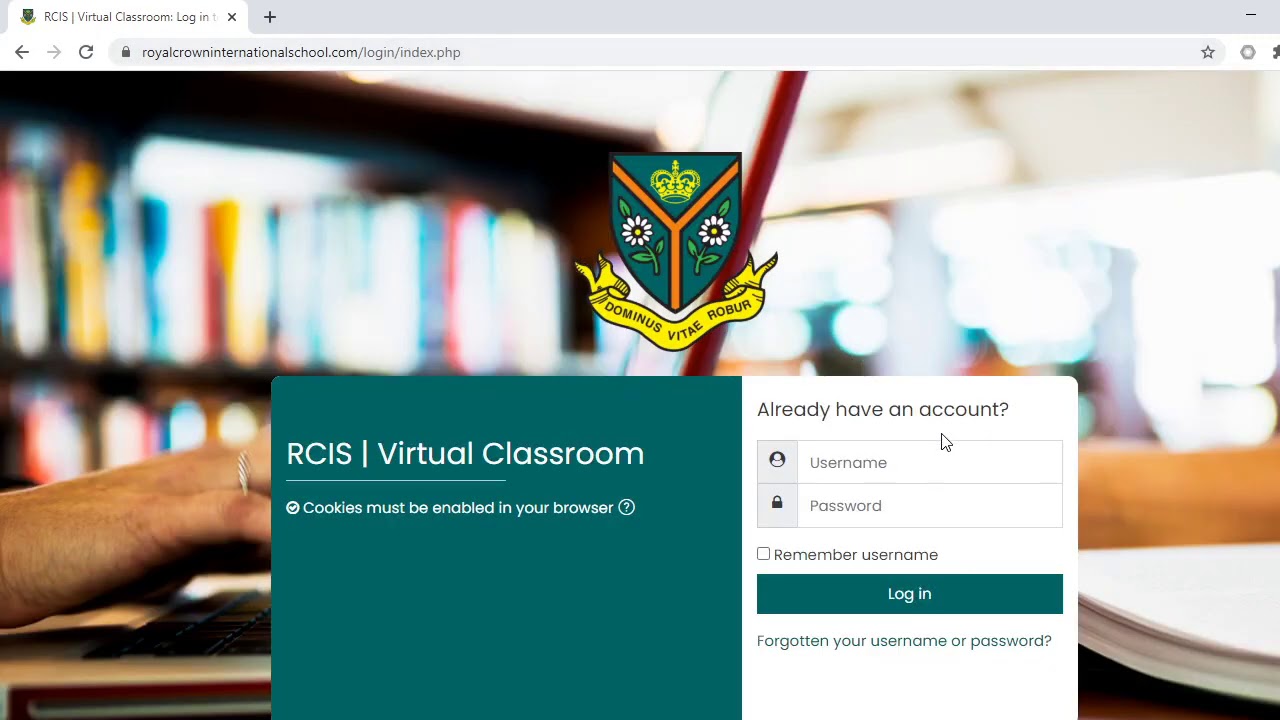Click the lock icon beside Password

pos(777,504)
